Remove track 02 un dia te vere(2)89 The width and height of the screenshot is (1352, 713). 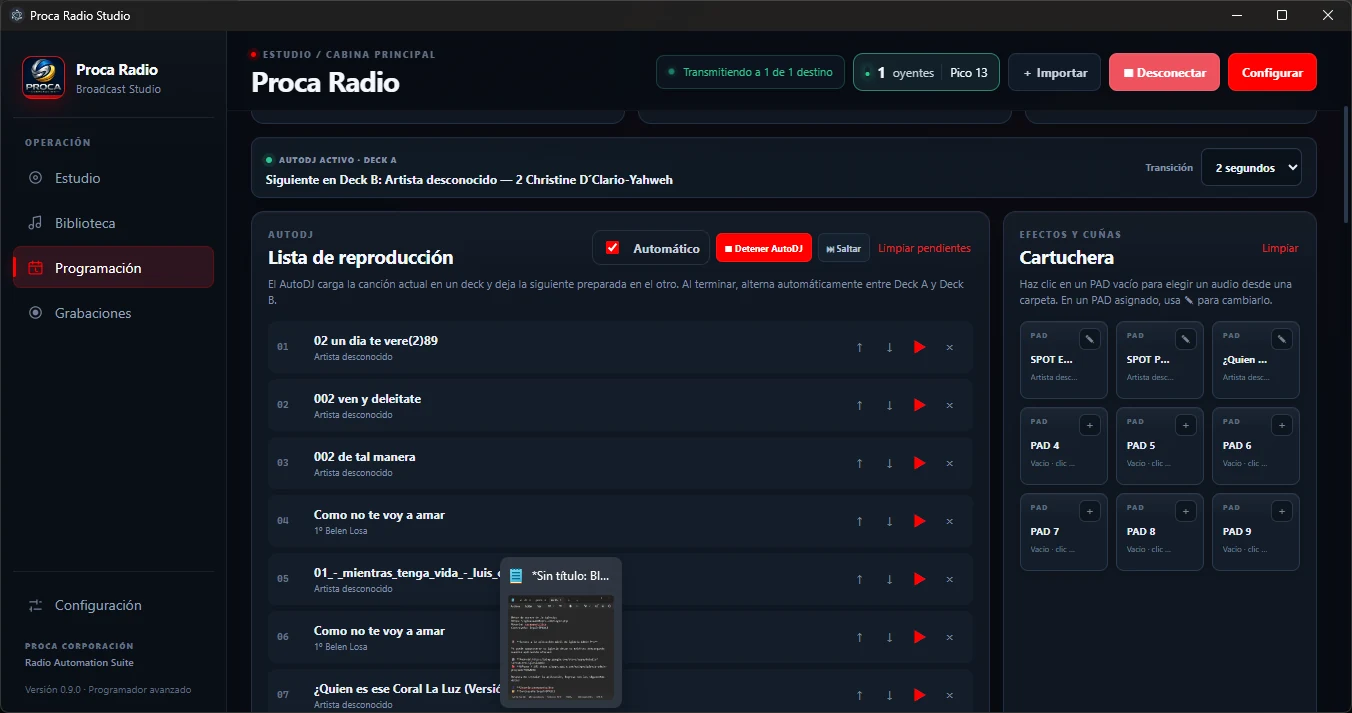[x=949, y=347]
